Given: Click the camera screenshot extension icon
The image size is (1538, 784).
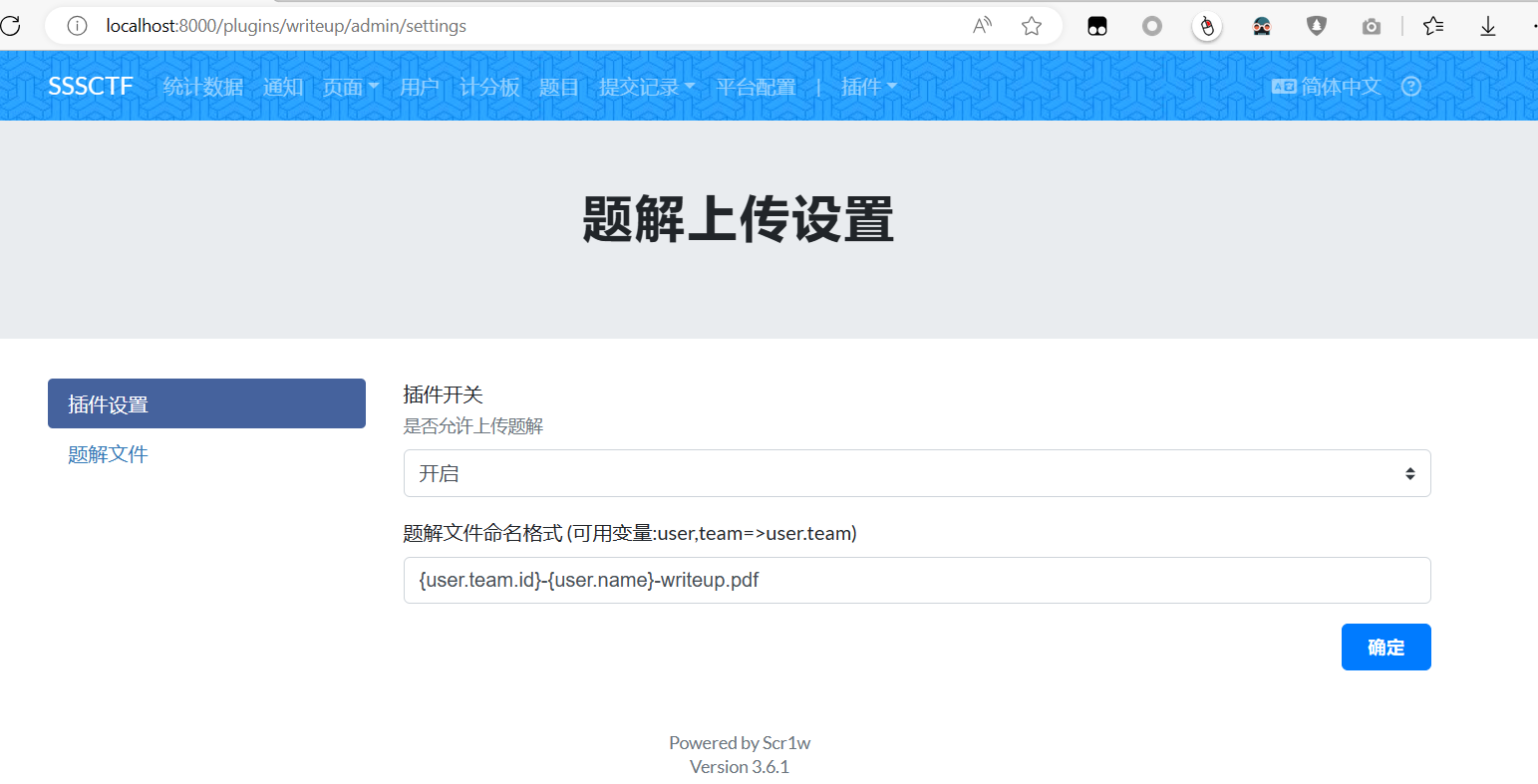Looking at the screenshot, I should 1372,26.
